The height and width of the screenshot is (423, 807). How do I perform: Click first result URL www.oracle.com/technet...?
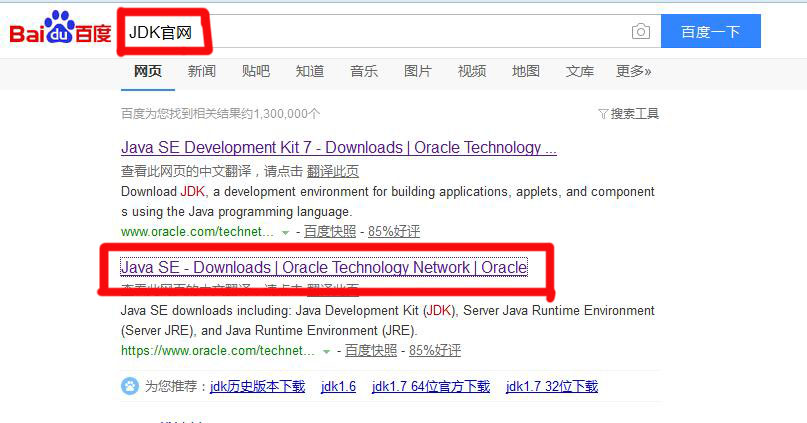coord(198,232)
